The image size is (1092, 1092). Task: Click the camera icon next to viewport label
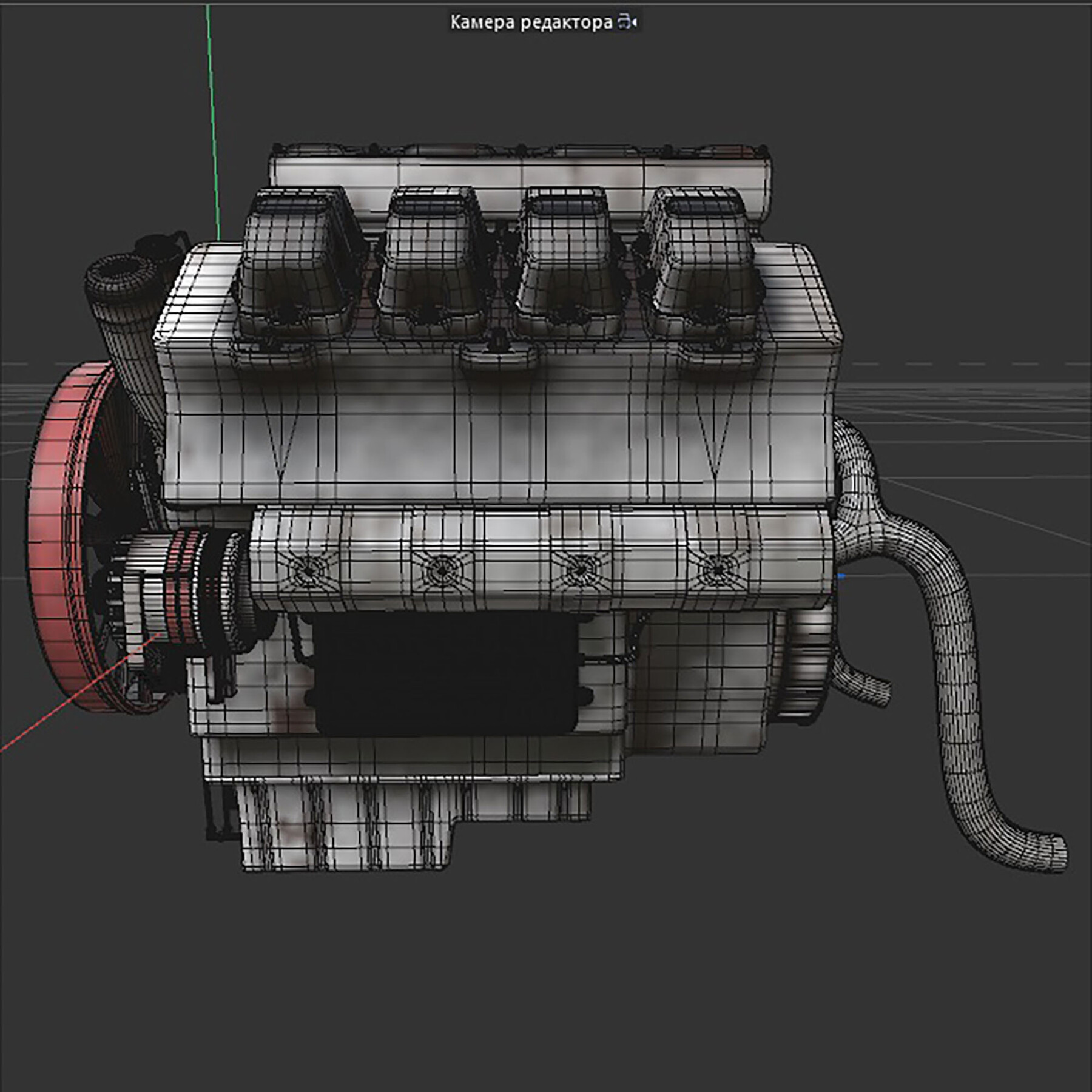coord(623,21)
